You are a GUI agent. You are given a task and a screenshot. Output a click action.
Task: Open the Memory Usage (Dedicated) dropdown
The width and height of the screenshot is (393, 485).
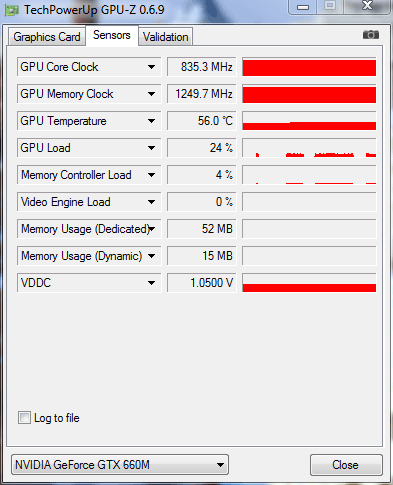click(x=152, y=229)
